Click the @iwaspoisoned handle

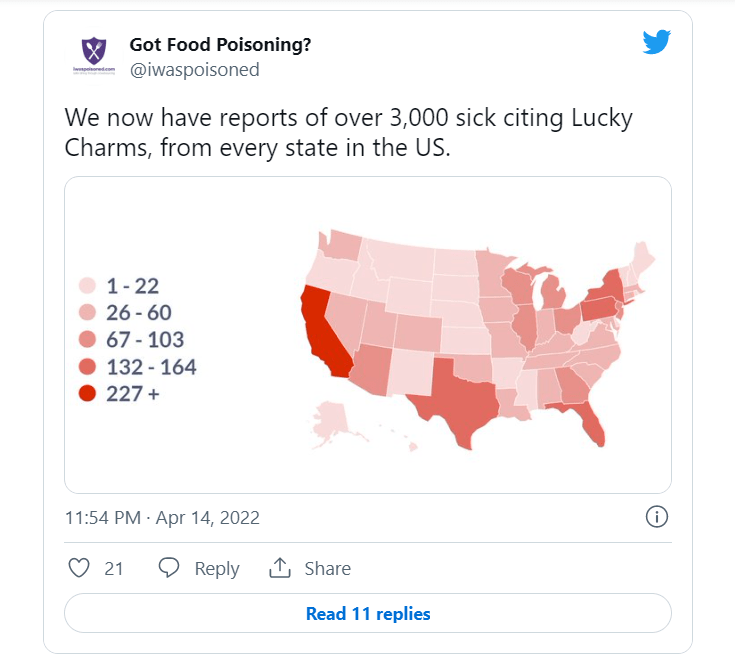click(x=194, y=69)
